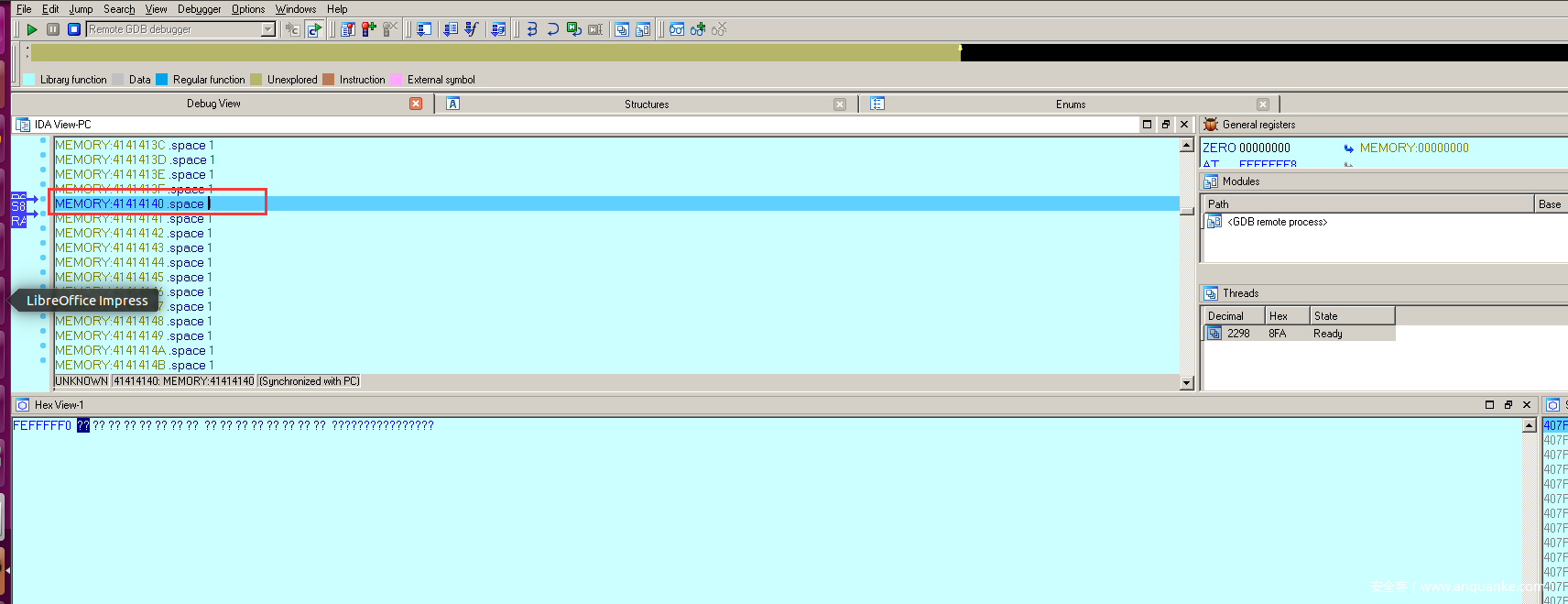Start the process with the green play icon
The height and width of the screenshot is (604, 1568).
click(32, 29)
